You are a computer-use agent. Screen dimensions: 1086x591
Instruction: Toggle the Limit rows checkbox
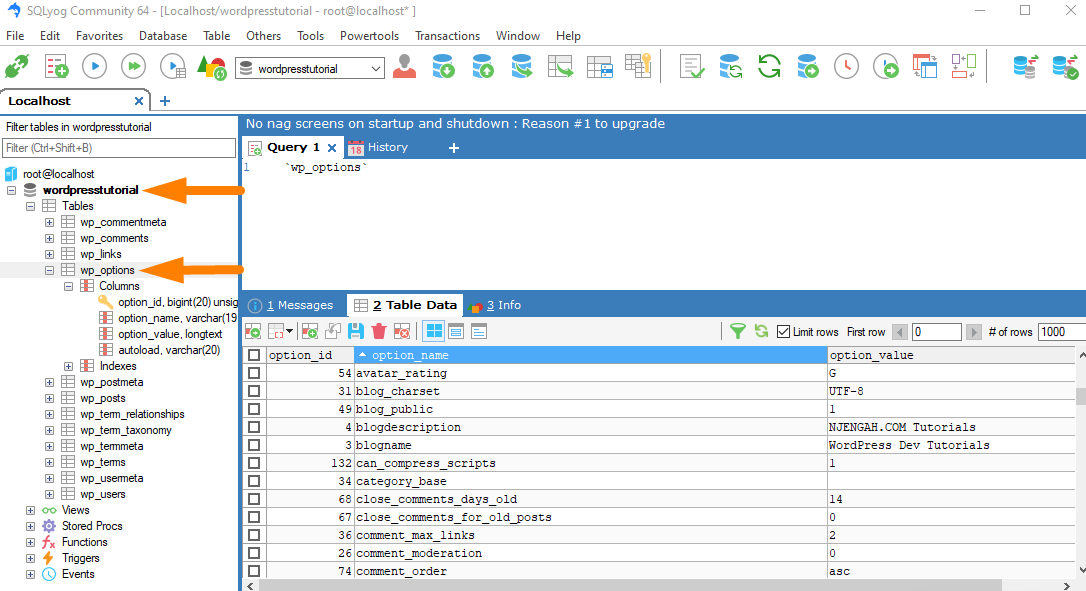783,332
